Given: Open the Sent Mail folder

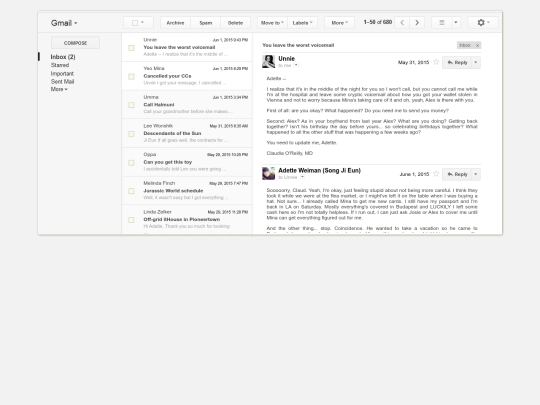Looking at the screenshot, I should click(x=62, y=82).
